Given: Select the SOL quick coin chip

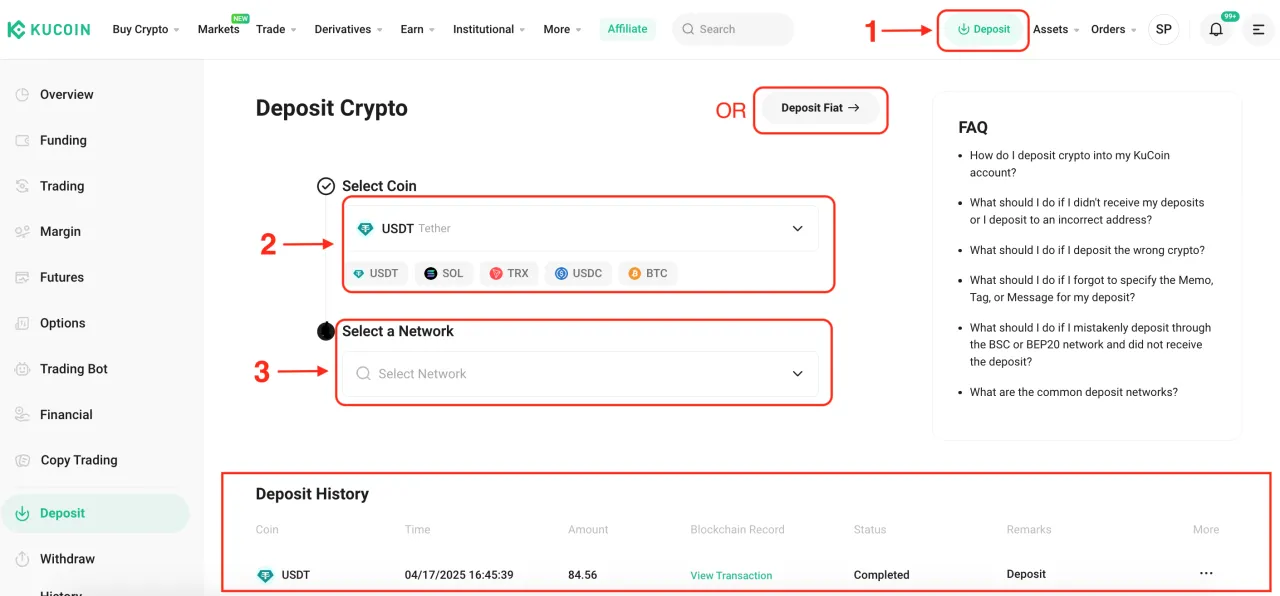Looking at the screenshot, I should 444,273.
